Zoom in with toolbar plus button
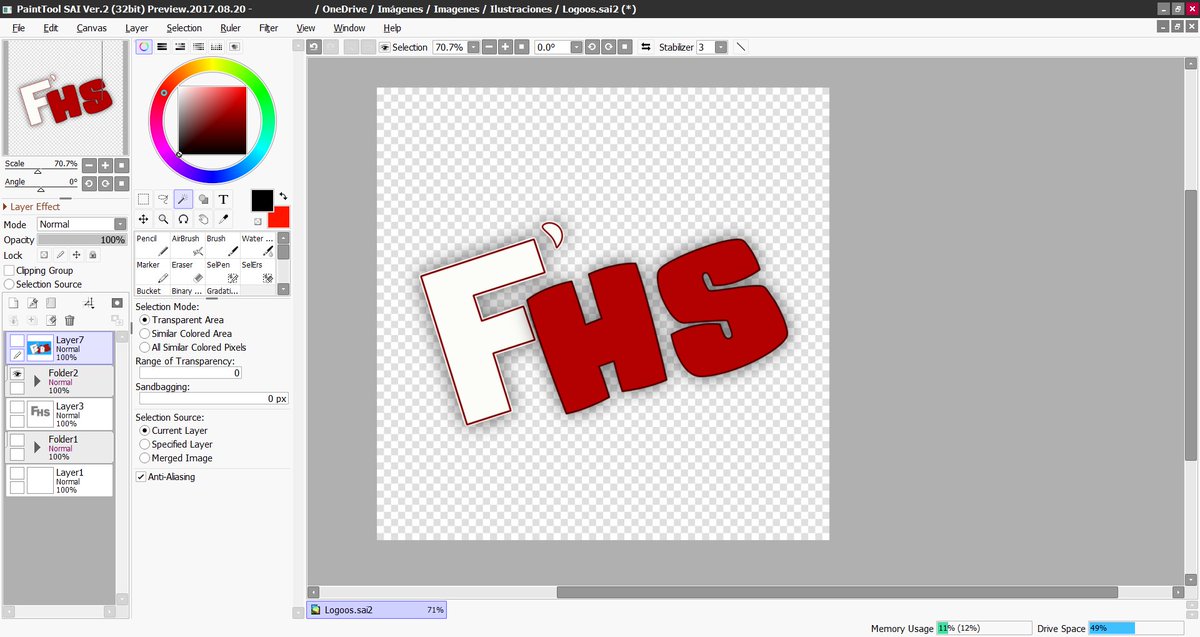This screenshot has width=1200, height=637. pos(505,47)
